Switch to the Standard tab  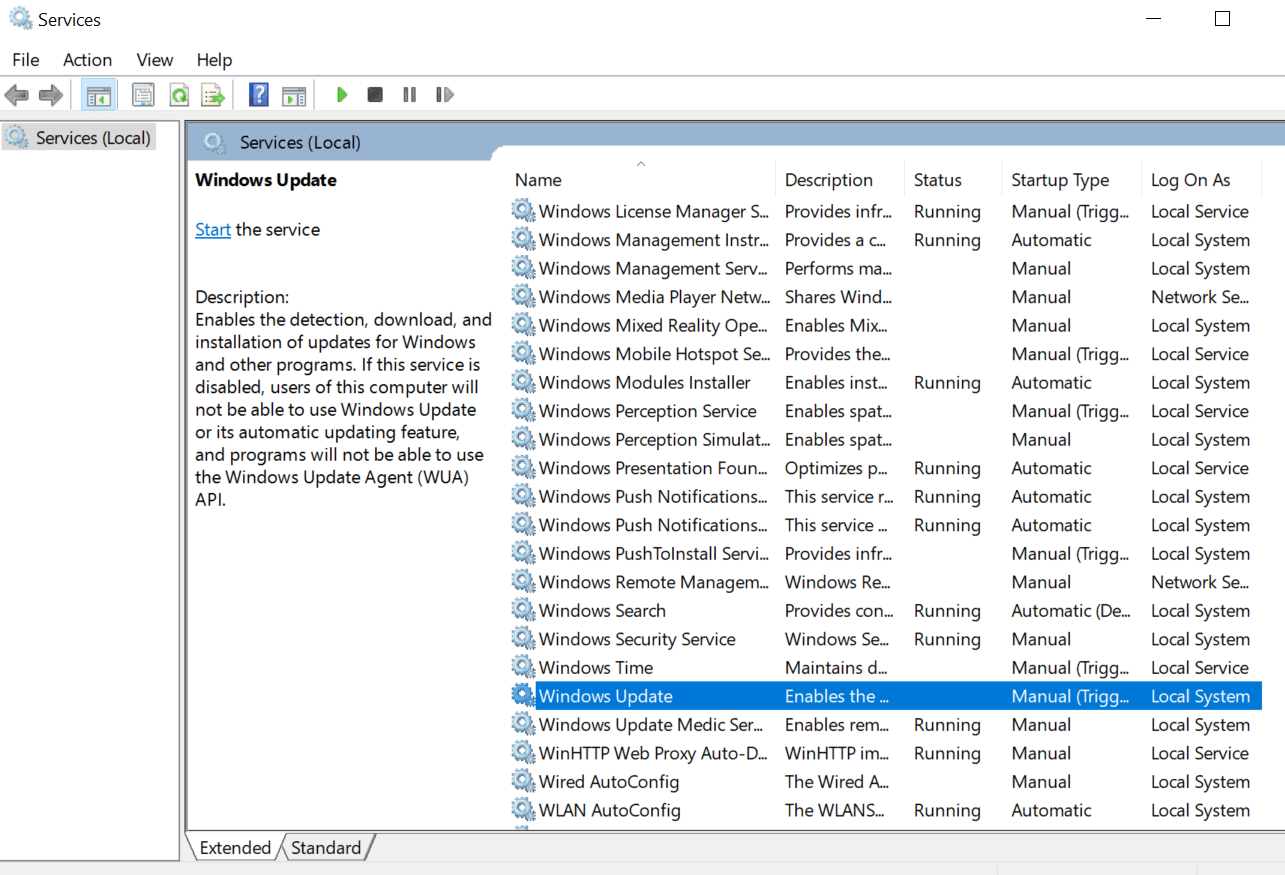click(326, 848)
